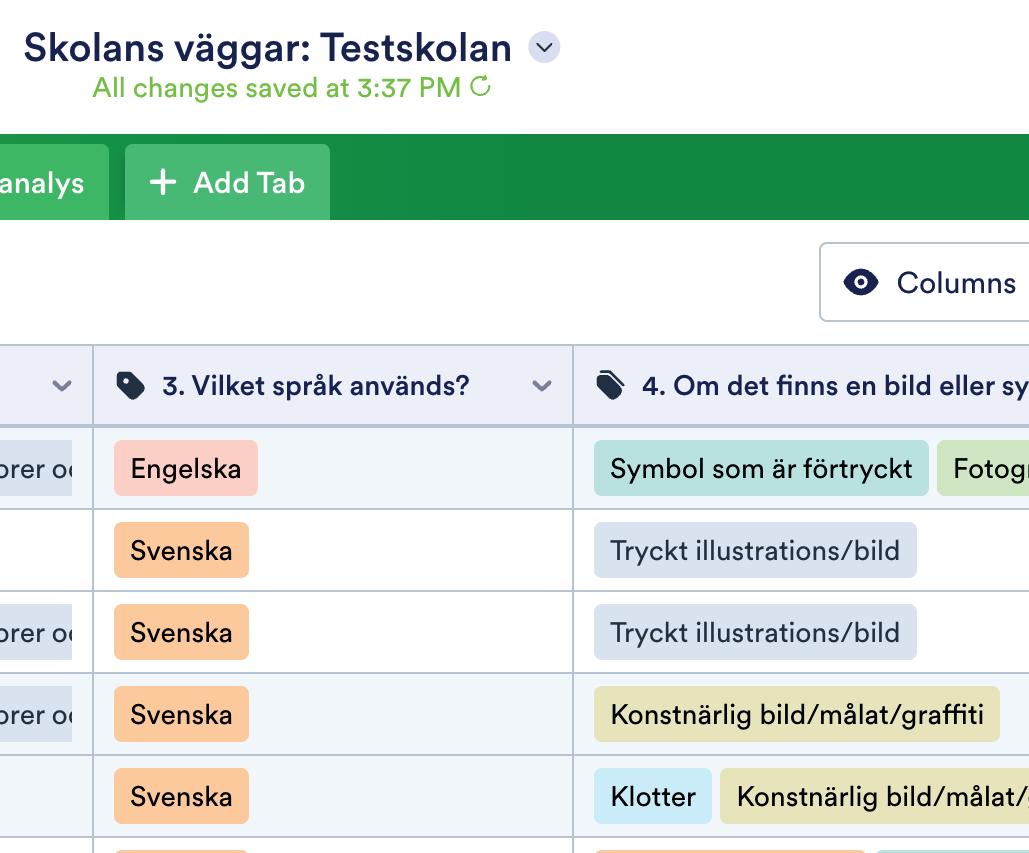The width and height of the screenshot is (1029, 853).
Task: Click the Add Tab tab
Action: pyautogui.click(x=227, y=183)
